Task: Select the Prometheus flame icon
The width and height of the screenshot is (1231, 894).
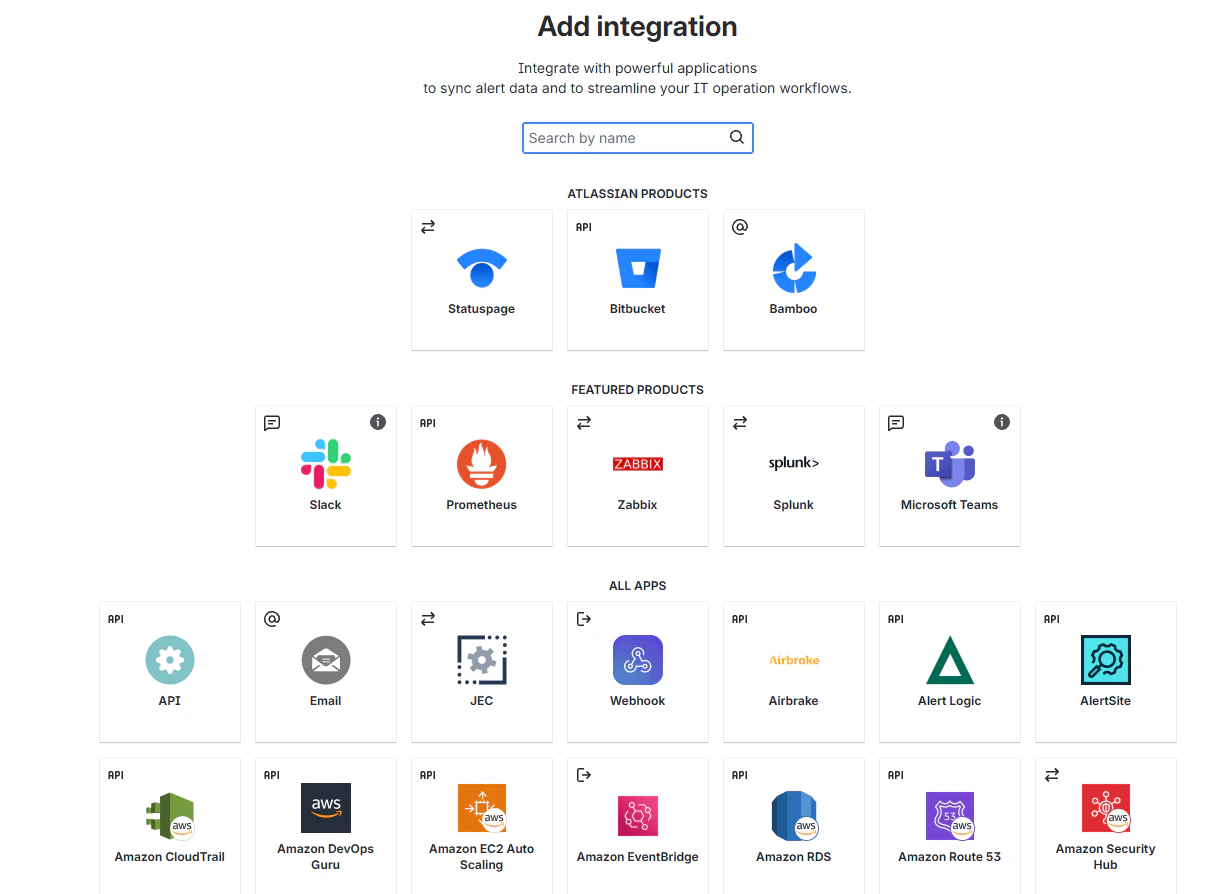Action: click(482, 464)
